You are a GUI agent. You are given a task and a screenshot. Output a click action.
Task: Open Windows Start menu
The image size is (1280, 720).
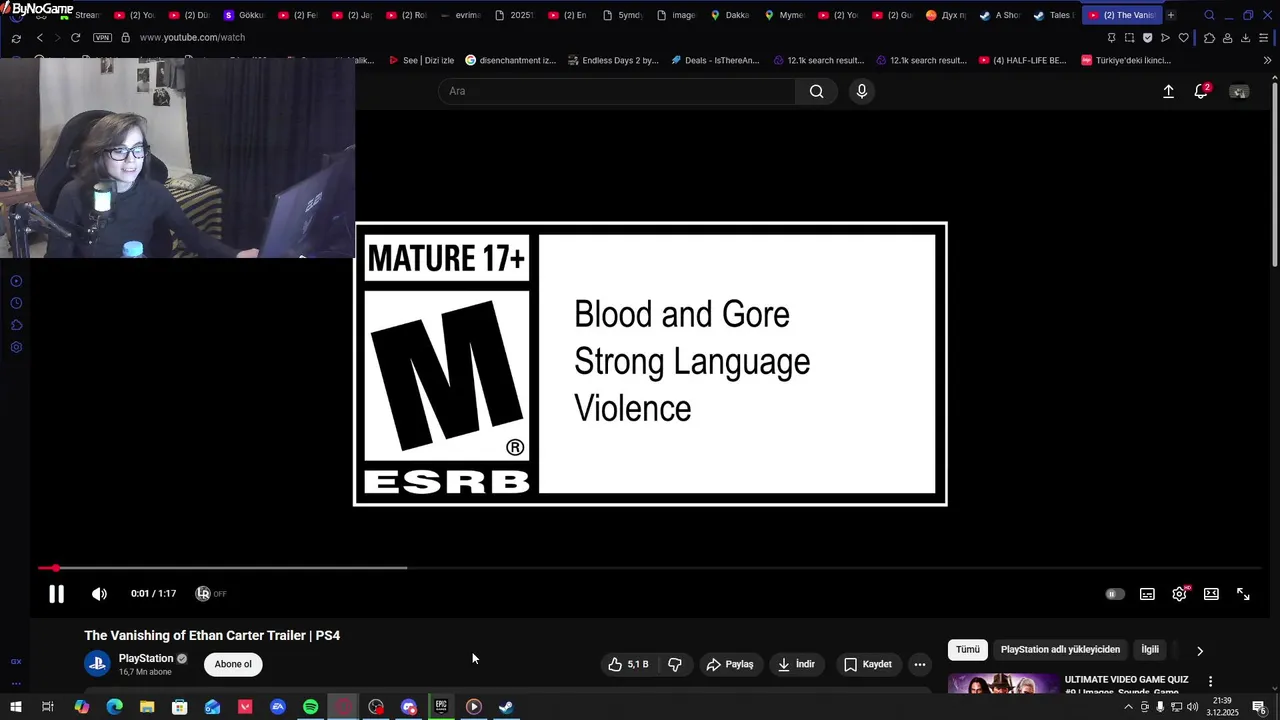pos(16,707)
